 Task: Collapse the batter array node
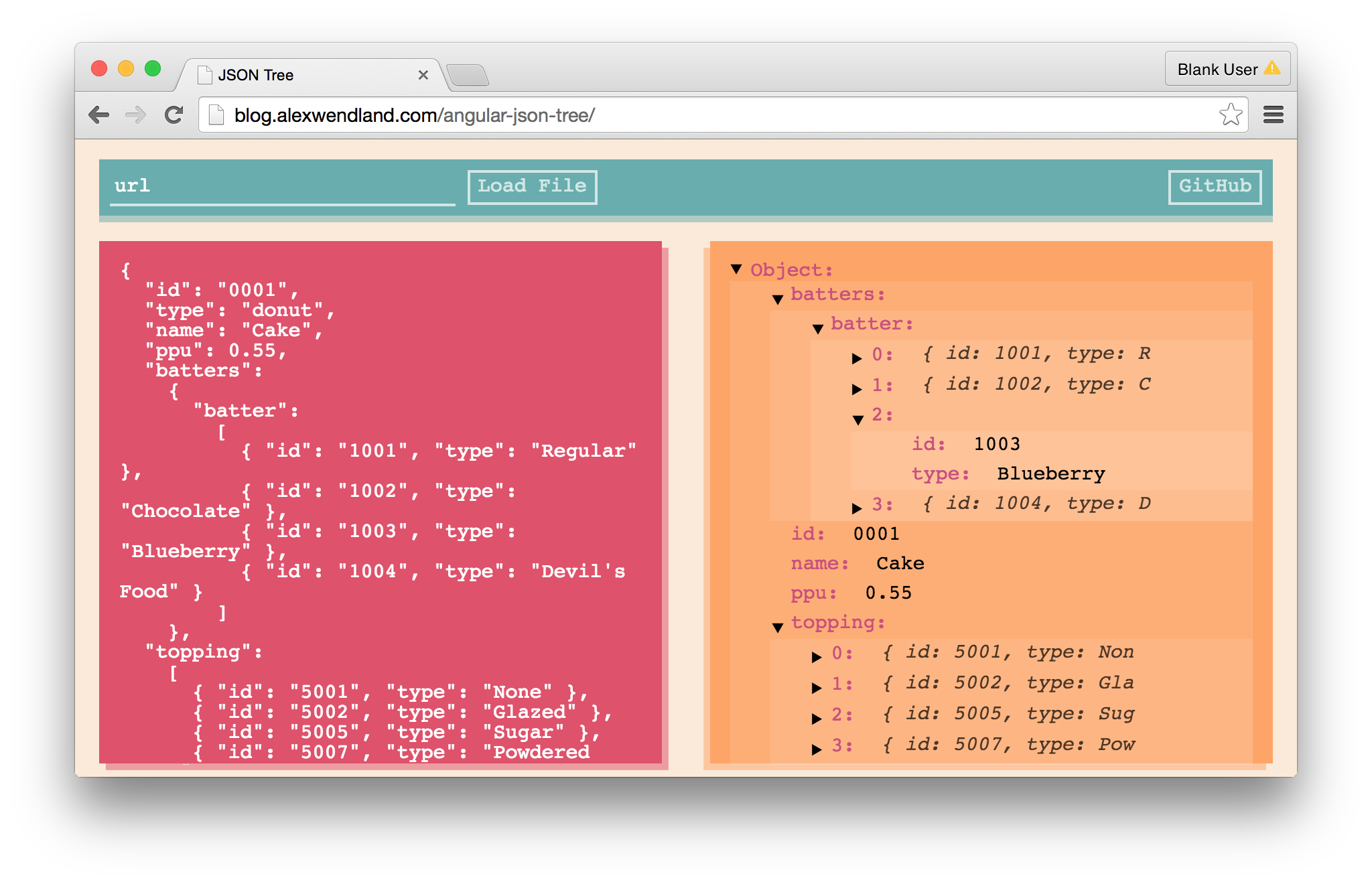click(818, 328)
